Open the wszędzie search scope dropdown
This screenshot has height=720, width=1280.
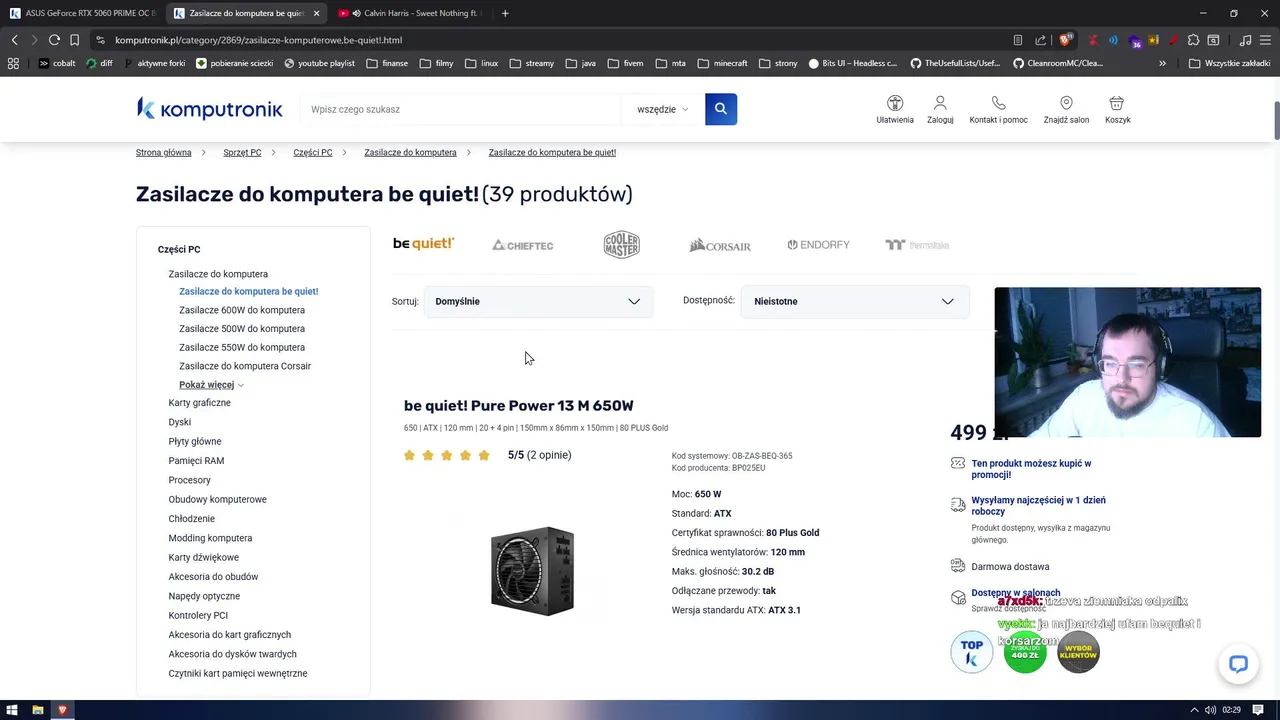click(x=662, y=109)
